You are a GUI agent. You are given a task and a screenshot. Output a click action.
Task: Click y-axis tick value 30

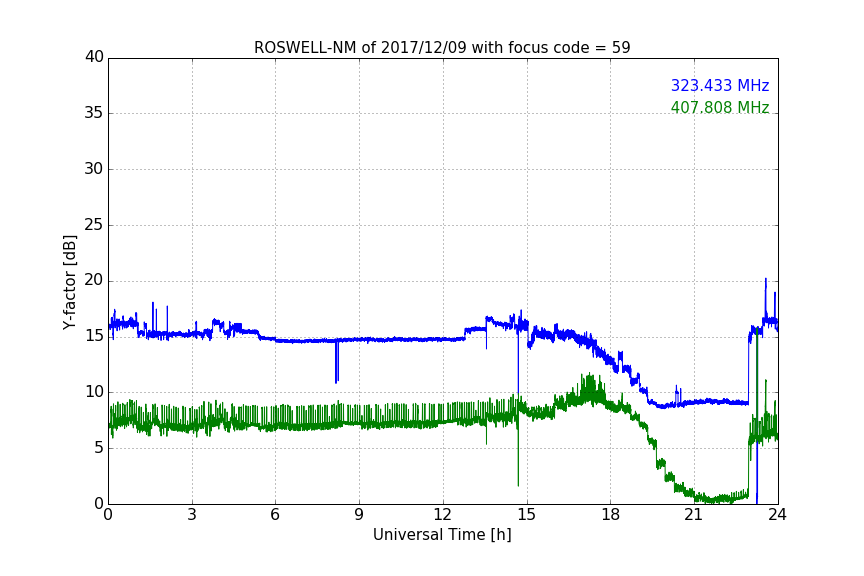click(x=94, y=169)
